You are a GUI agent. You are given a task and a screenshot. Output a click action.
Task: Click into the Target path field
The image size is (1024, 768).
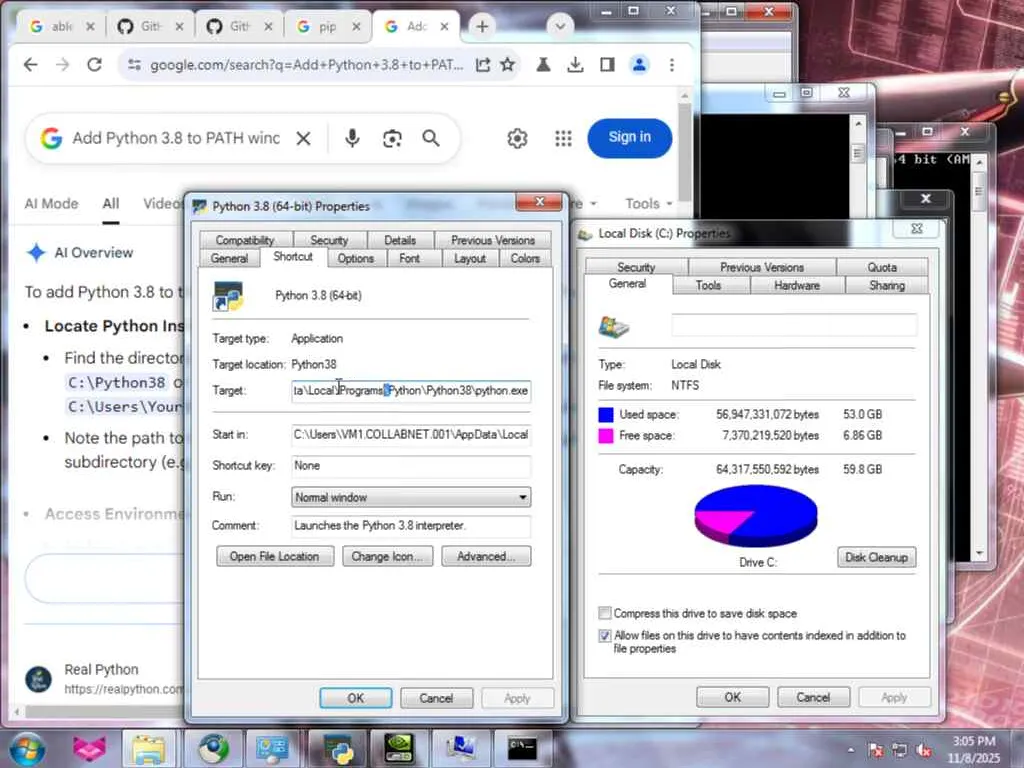pos(411,391)
